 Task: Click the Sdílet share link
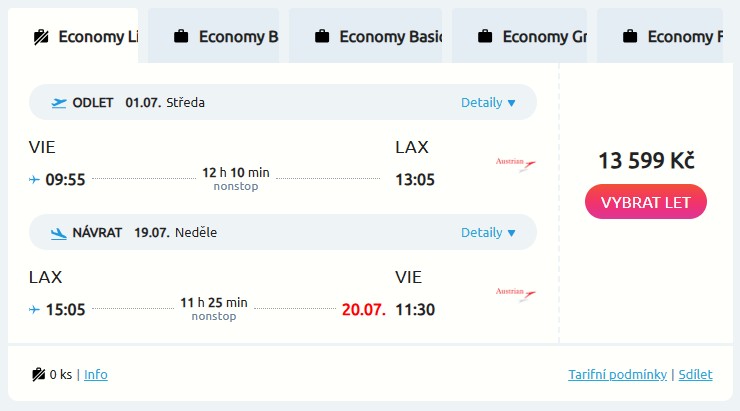695,375
